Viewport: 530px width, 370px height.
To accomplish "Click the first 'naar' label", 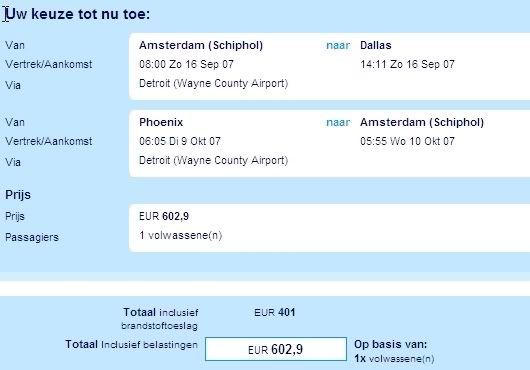I will tap(338, 45).
